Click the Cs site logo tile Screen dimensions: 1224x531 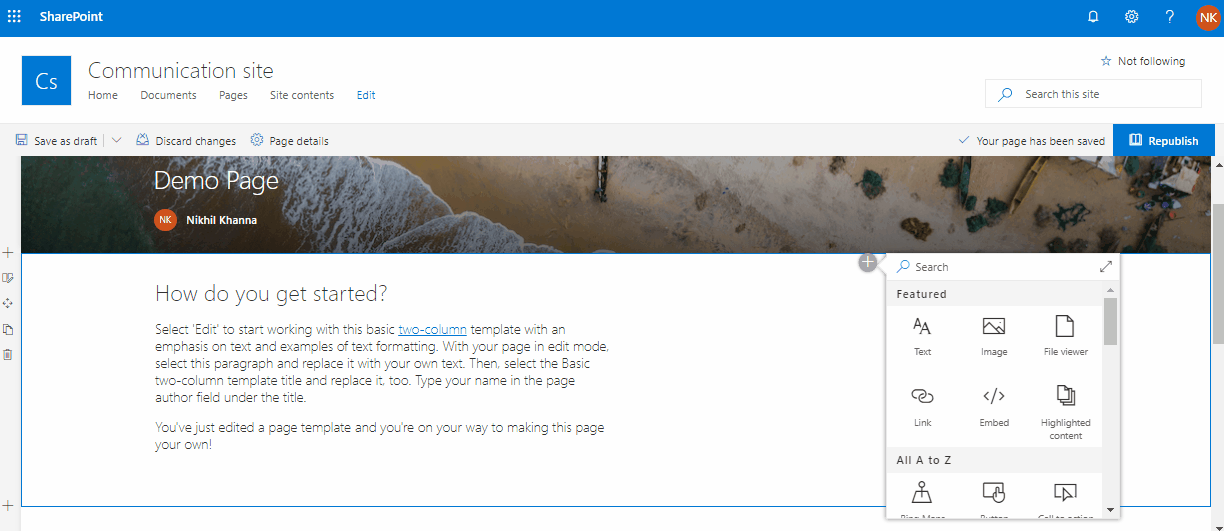(x=46, y=80)
